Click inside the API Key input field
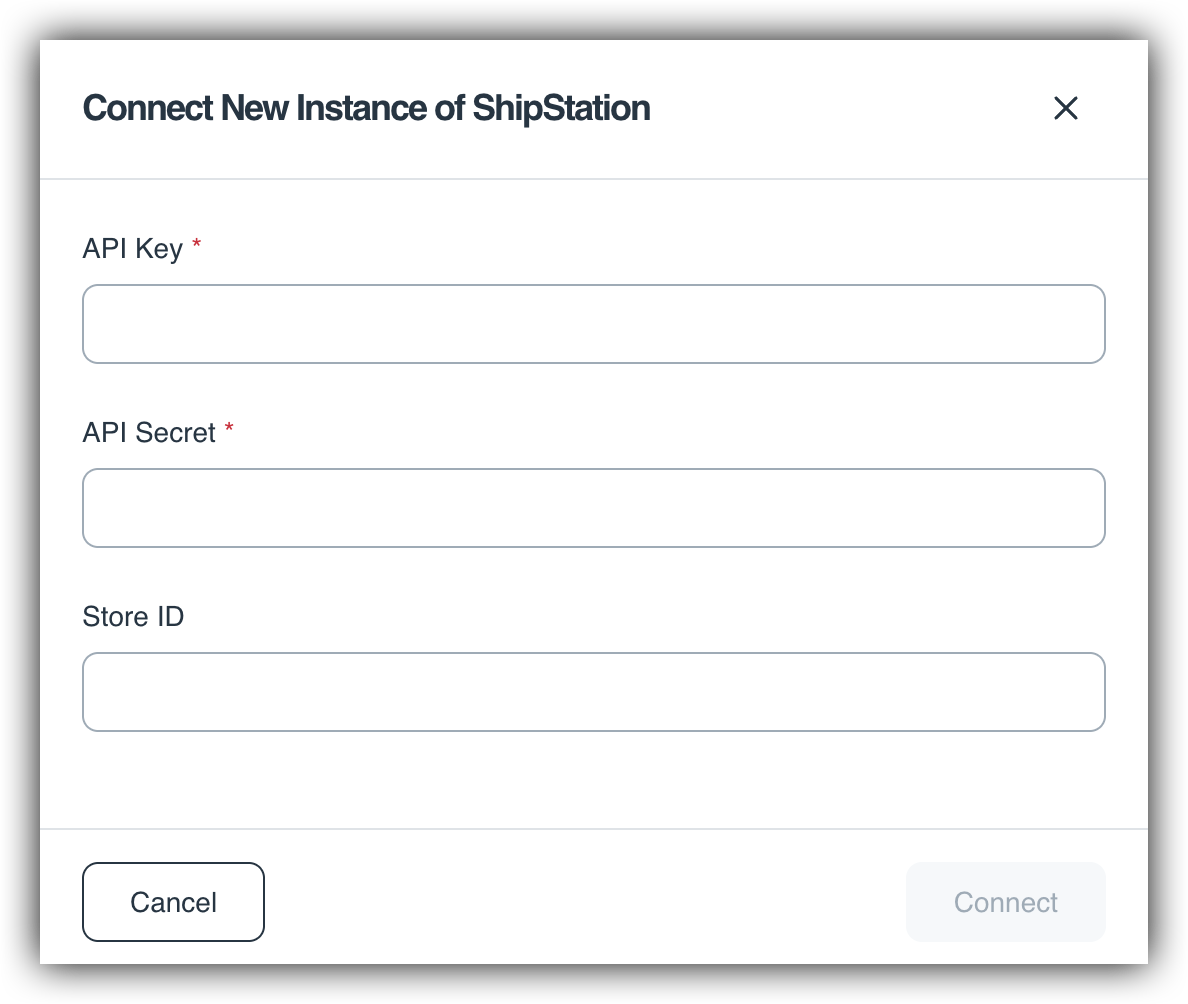The width and height of the screenshot is (1188, 1004). click(593, 324)
